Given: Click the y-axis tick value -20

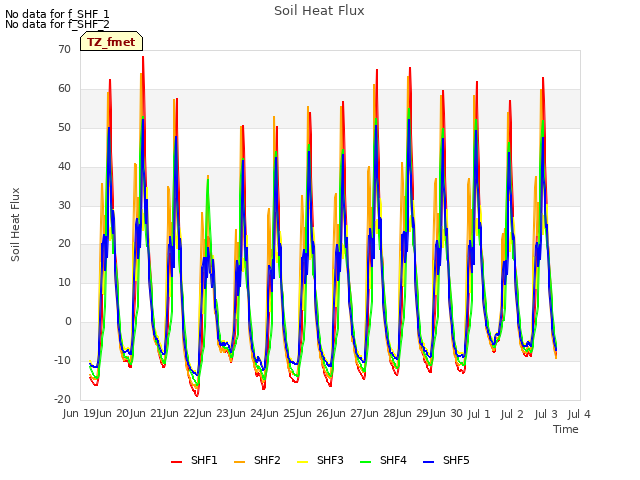Looking at the screenshot, I should click(62, 399).
